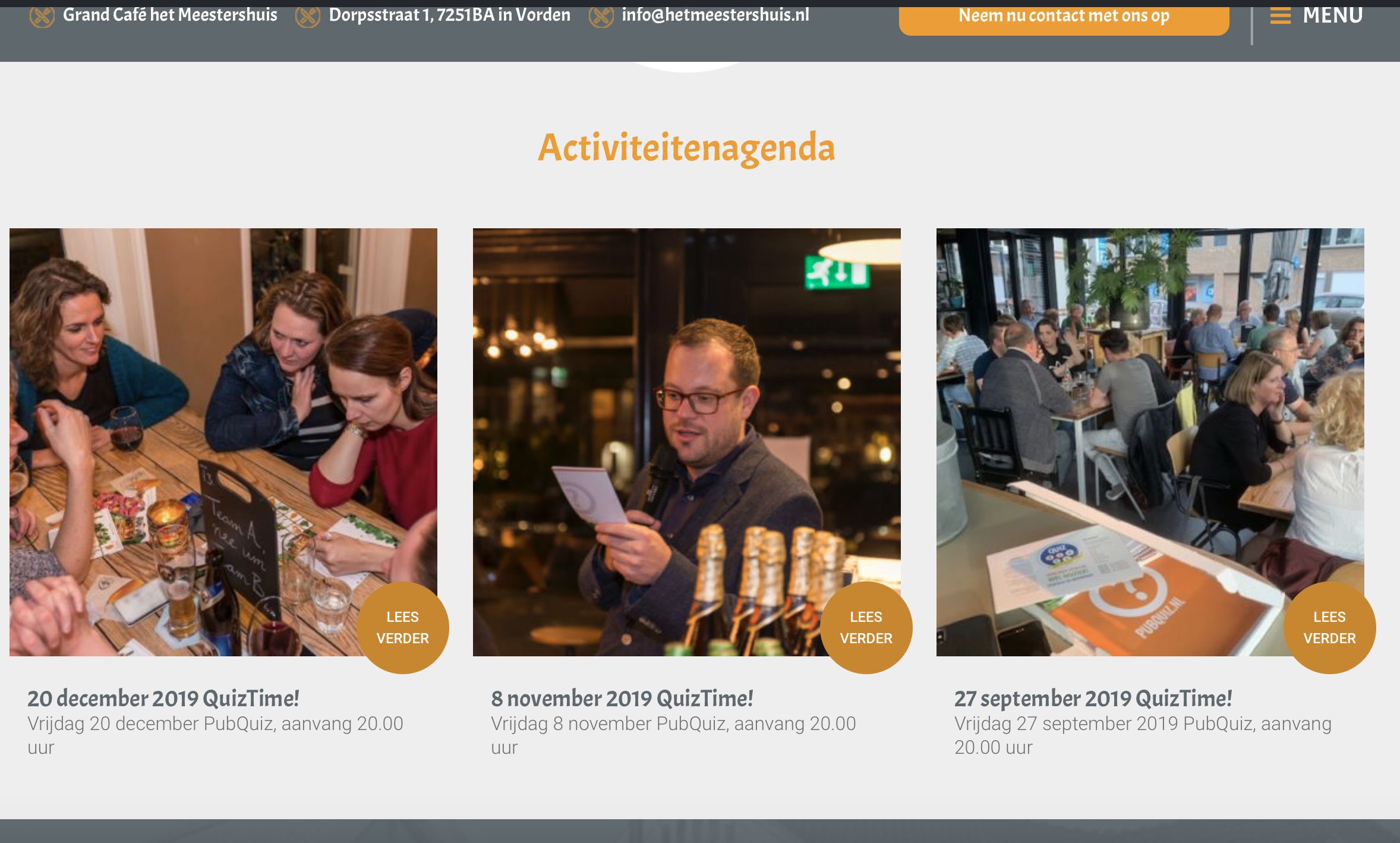Click the Vrijdag 27 september 2019 PubQuiz description

click(x=1143, y=735)
